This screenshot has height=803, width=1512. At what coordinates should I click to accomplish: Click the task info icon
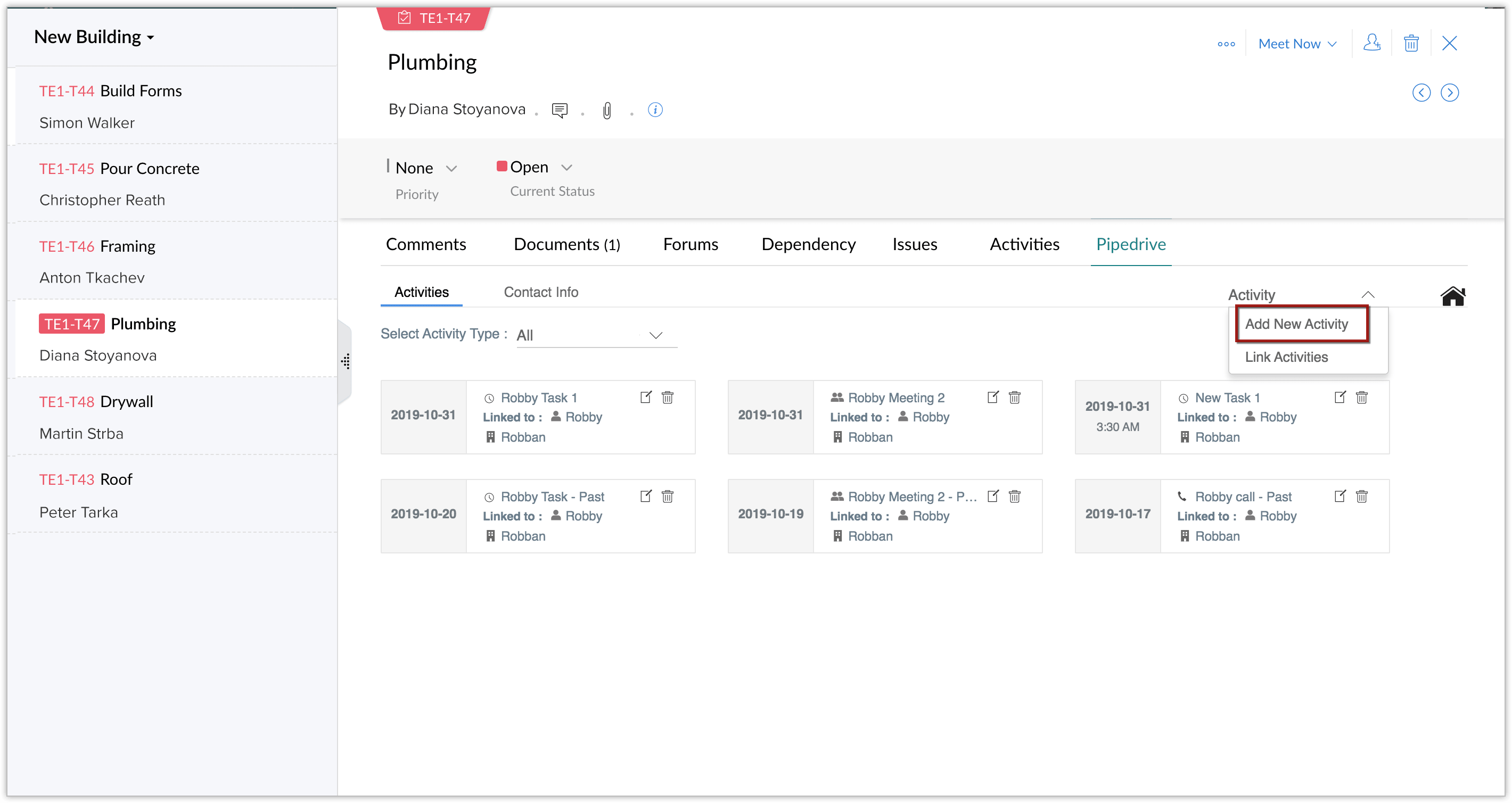(655, 110)
